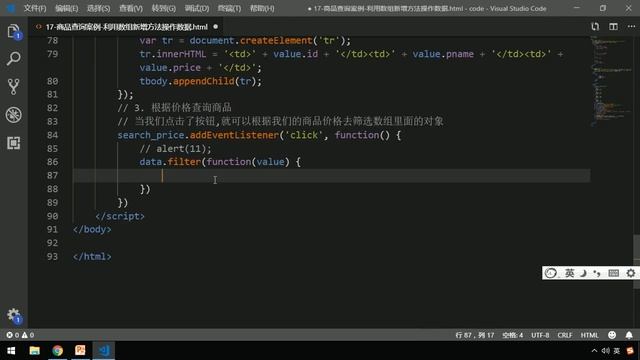Open the Debug view in activity bar
640x360 pixels.
[13, 115]
